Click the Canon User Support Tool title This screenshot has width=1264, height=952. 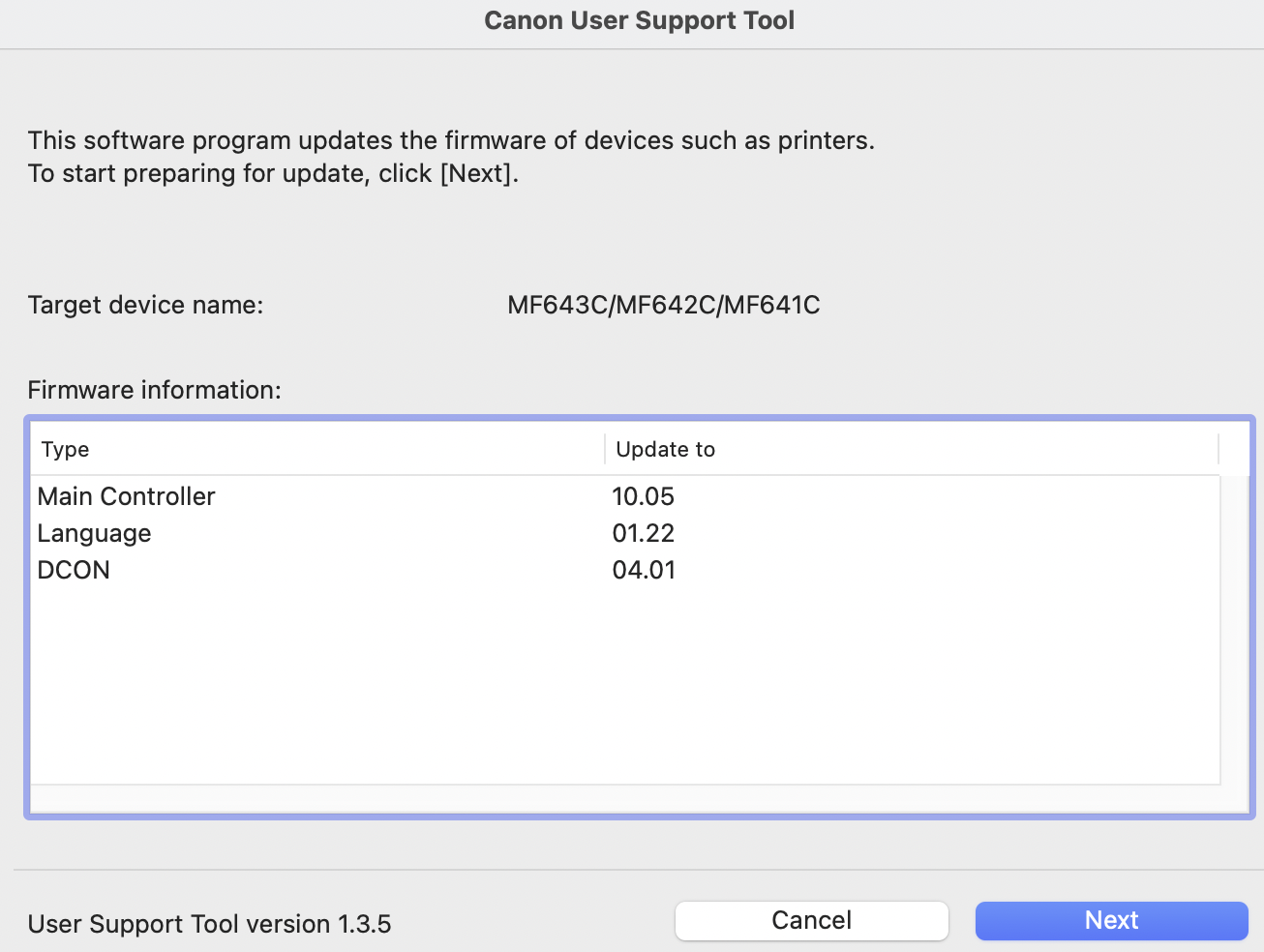pyautogui.click(x=639, y=20)
